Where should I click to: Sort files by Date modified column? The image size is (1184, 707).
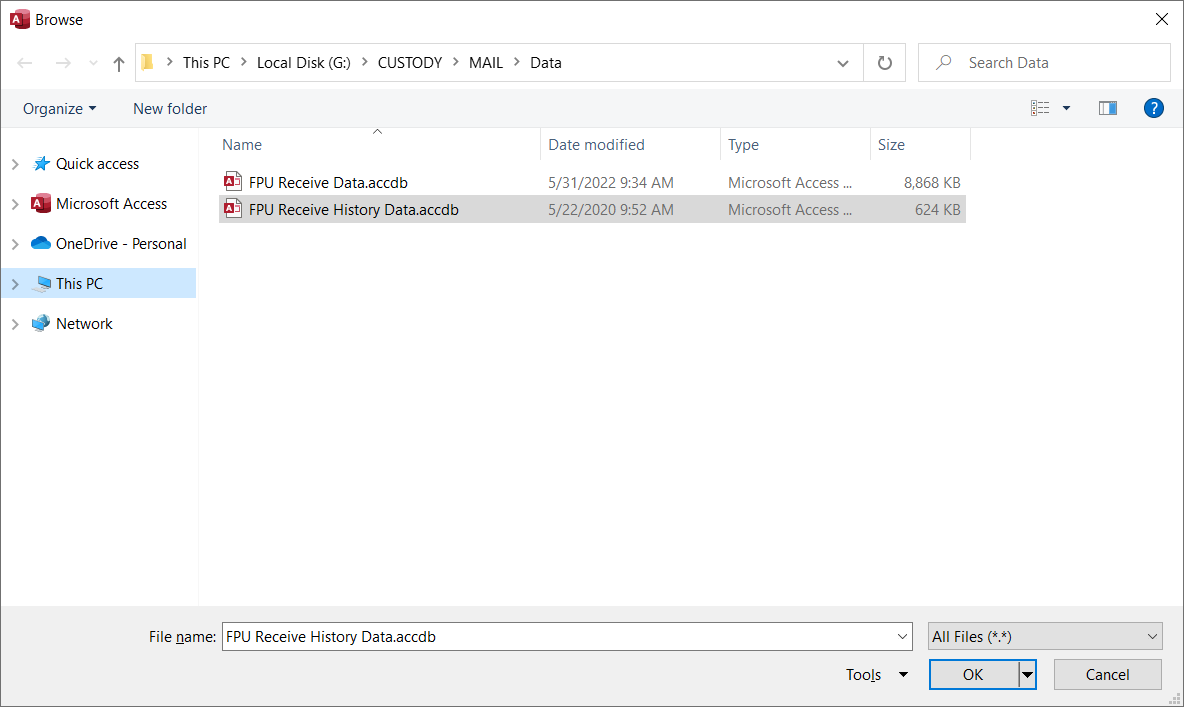pyautogui.click(x=597, y=145)
